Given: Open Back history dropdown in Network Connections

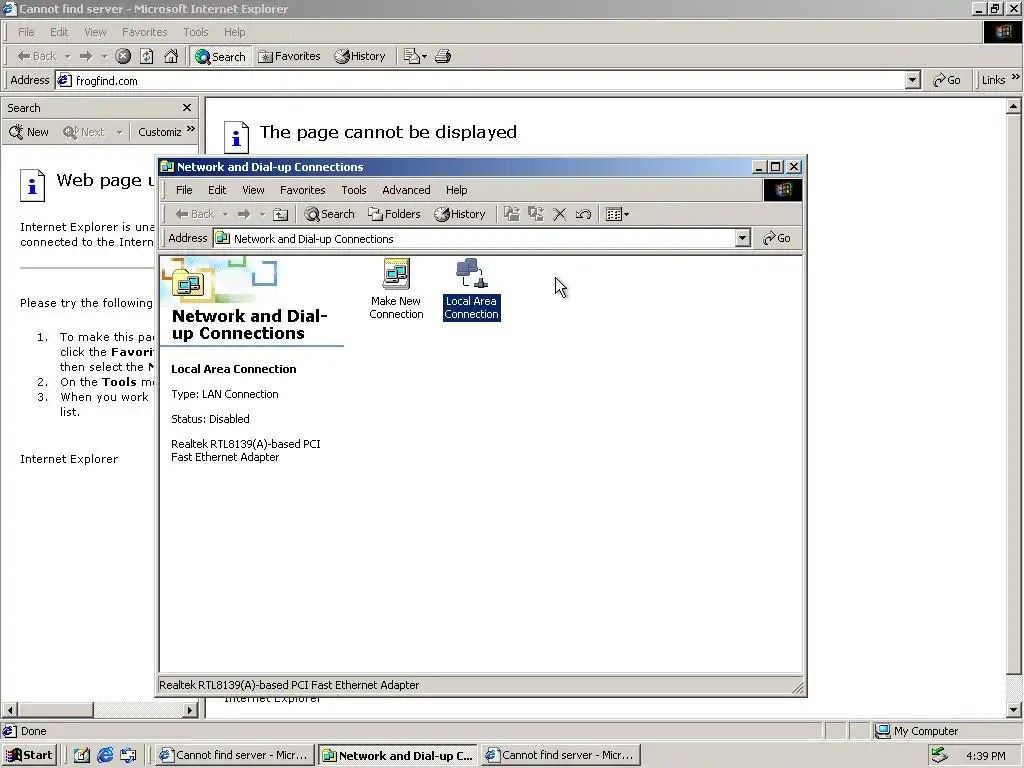Looking at the screenshot, I should [x=225, y=214].
